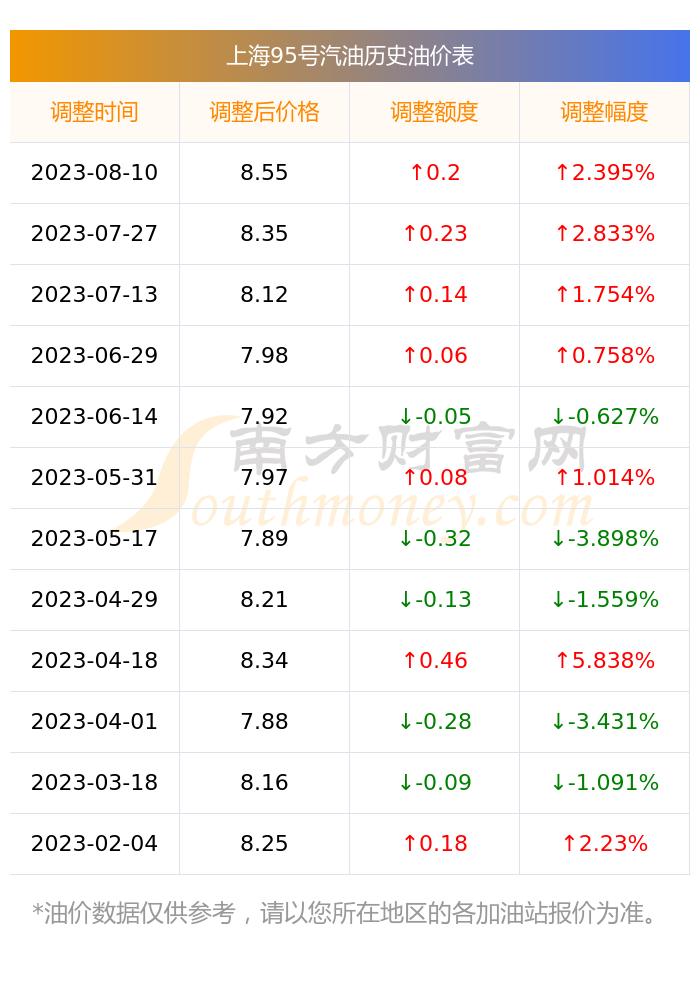Select the 2023-07-13 date row
The height and width of the screenshot is (1000, 700).
coord(349,295)
